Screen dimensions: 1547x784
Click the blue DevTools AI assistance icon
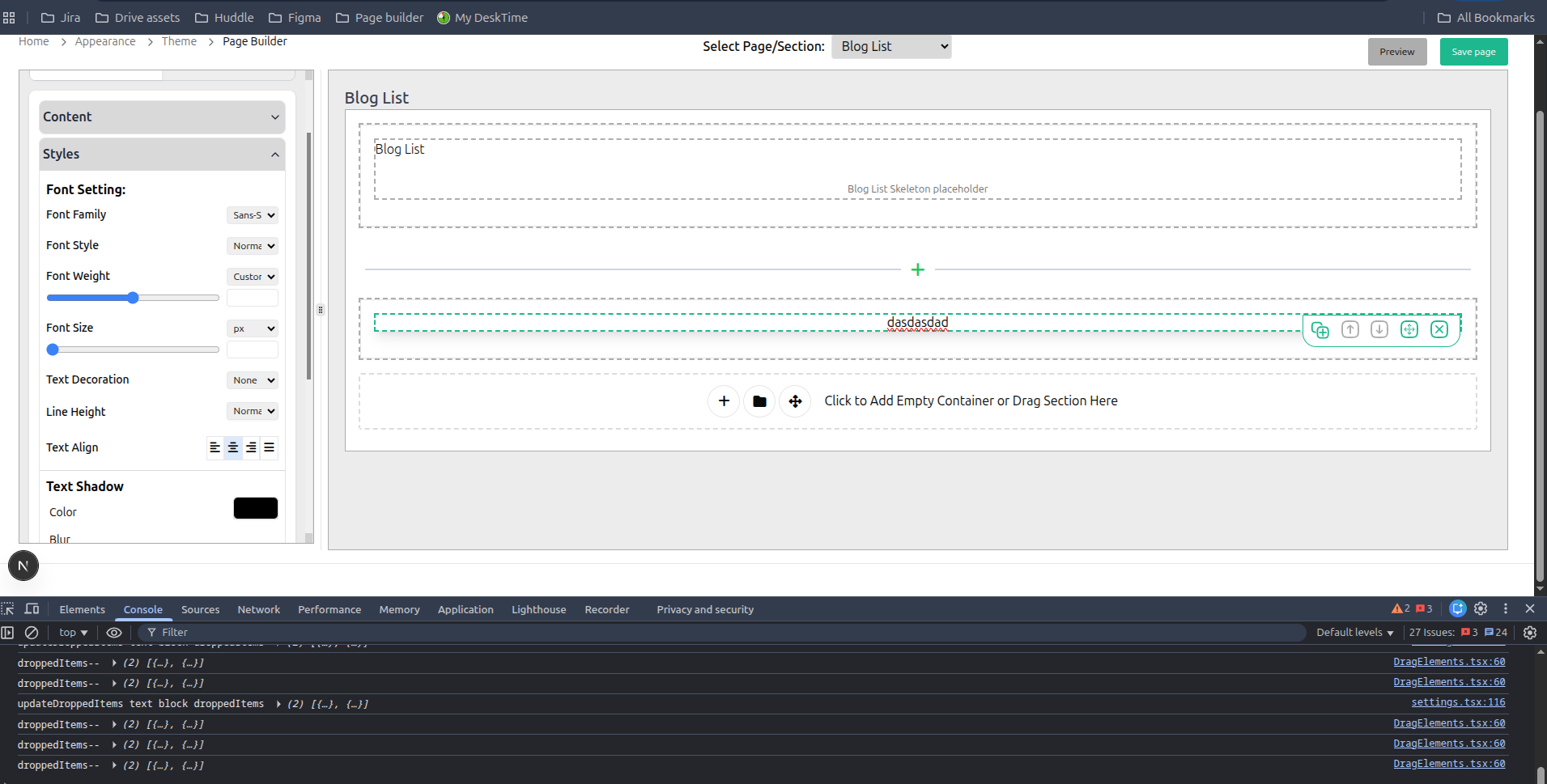tap(1457, 609)
